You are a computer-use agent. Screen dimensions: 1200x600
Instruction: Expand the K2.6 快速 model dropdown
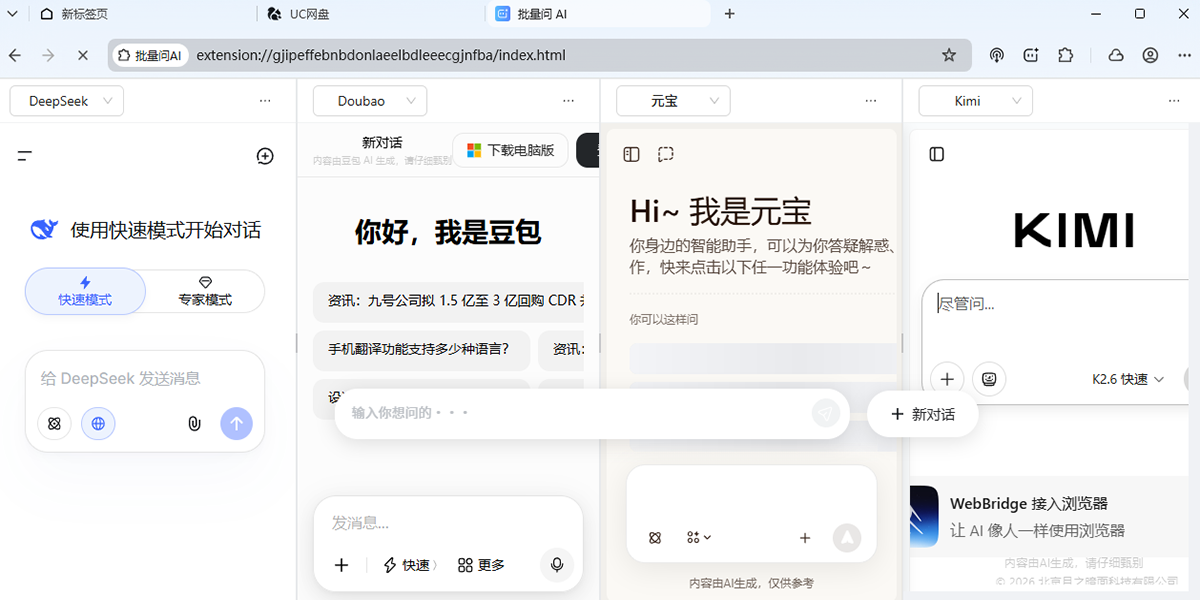pos(1128,379)
